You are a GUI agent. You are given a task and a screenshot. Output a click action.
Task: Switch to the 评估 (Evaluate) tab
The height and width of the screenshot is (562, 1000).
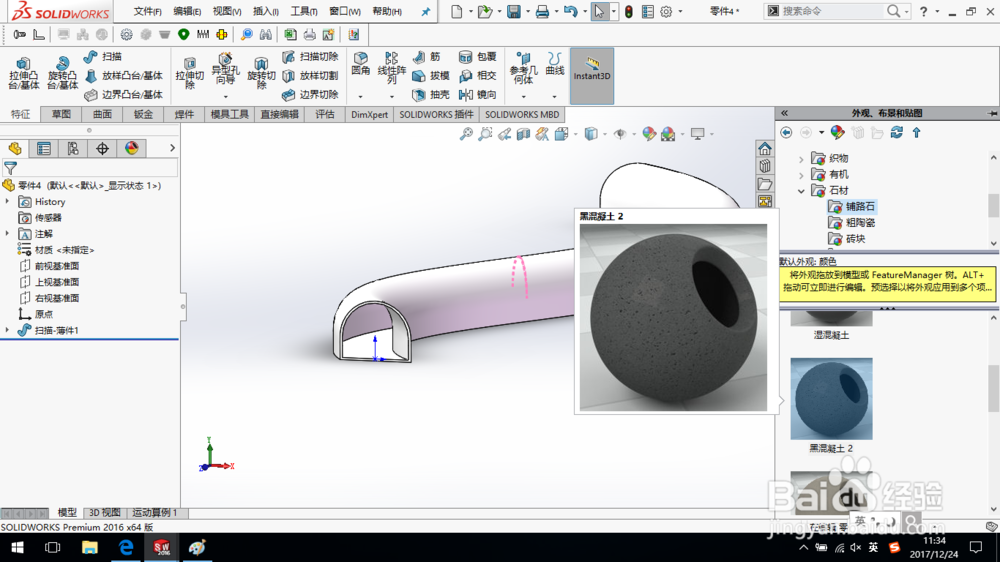pos(325,114)
